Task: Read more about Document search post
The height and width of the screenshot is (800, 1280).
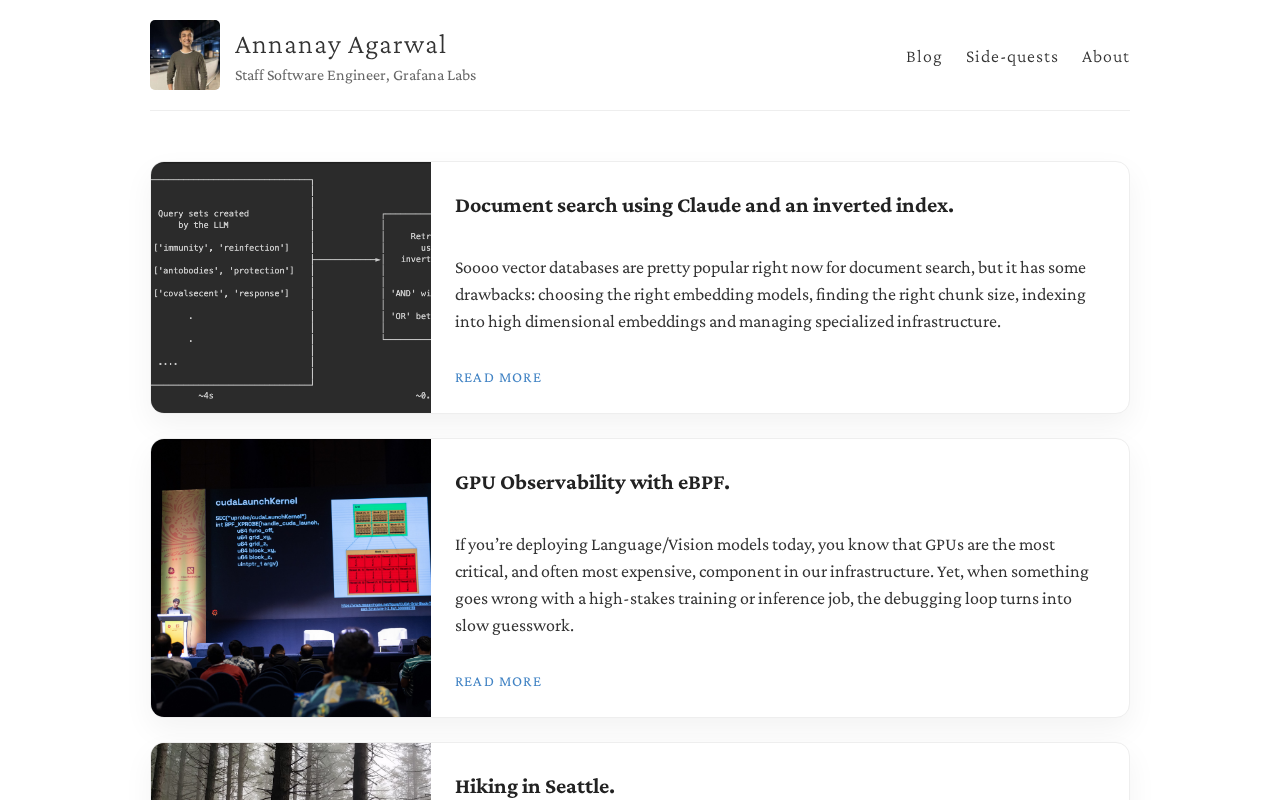Action: pos(498,377)
